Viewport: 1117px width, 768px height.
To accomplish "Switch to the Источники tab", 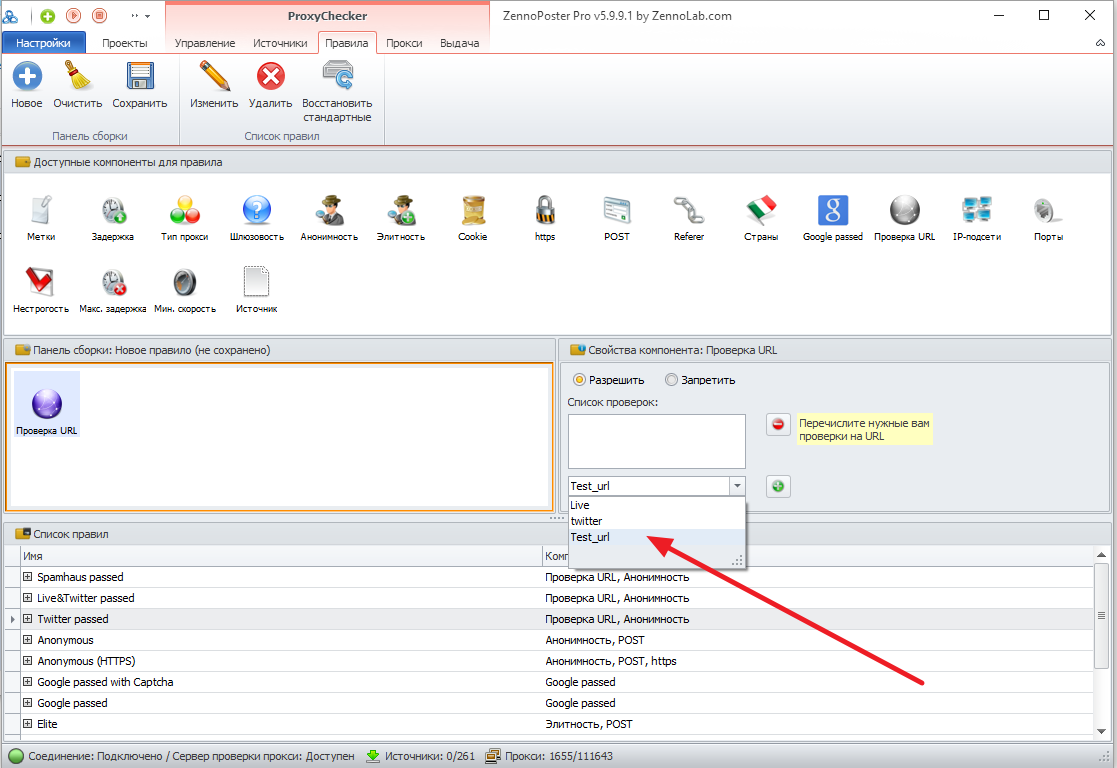I will pos(280,43).
